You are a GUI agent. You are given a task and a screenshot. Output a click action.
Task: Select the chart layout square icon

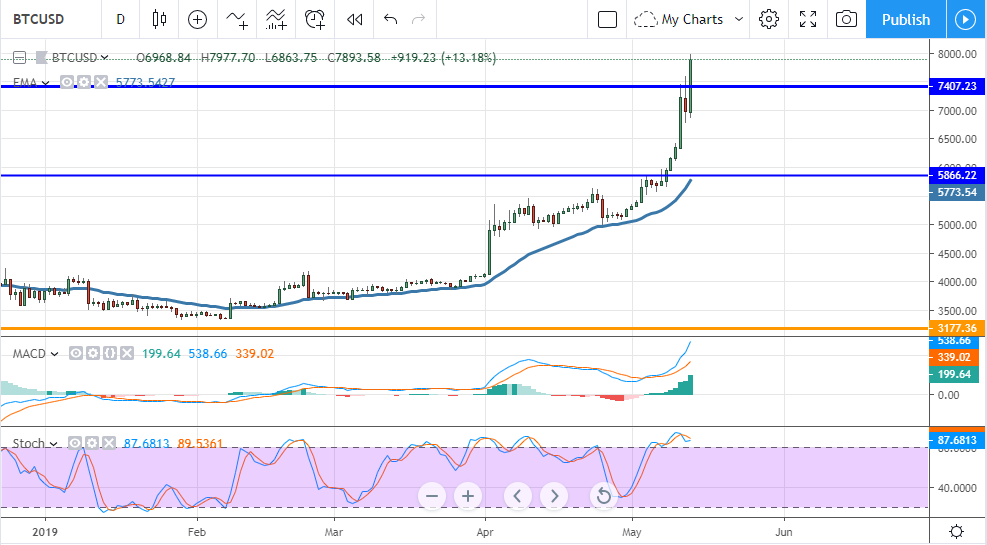(607, 20)
